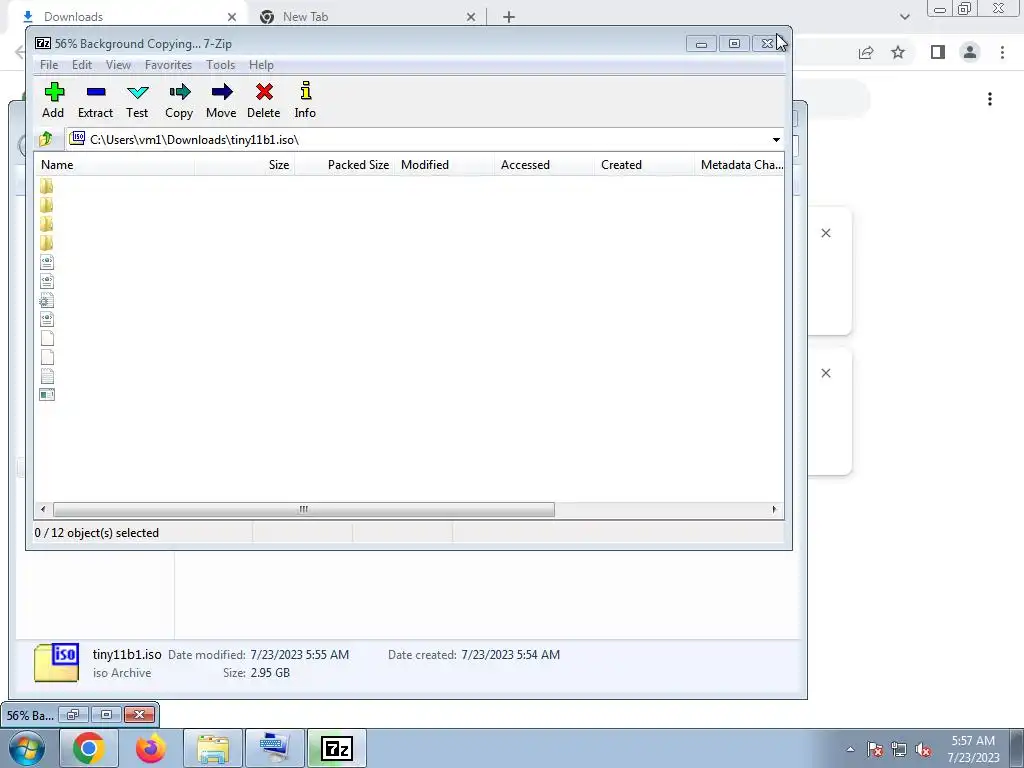The height and width of the screenshot is (768, 1024).
Task: Dismiss the lower download card with X
Action: [x=826, y=373]
